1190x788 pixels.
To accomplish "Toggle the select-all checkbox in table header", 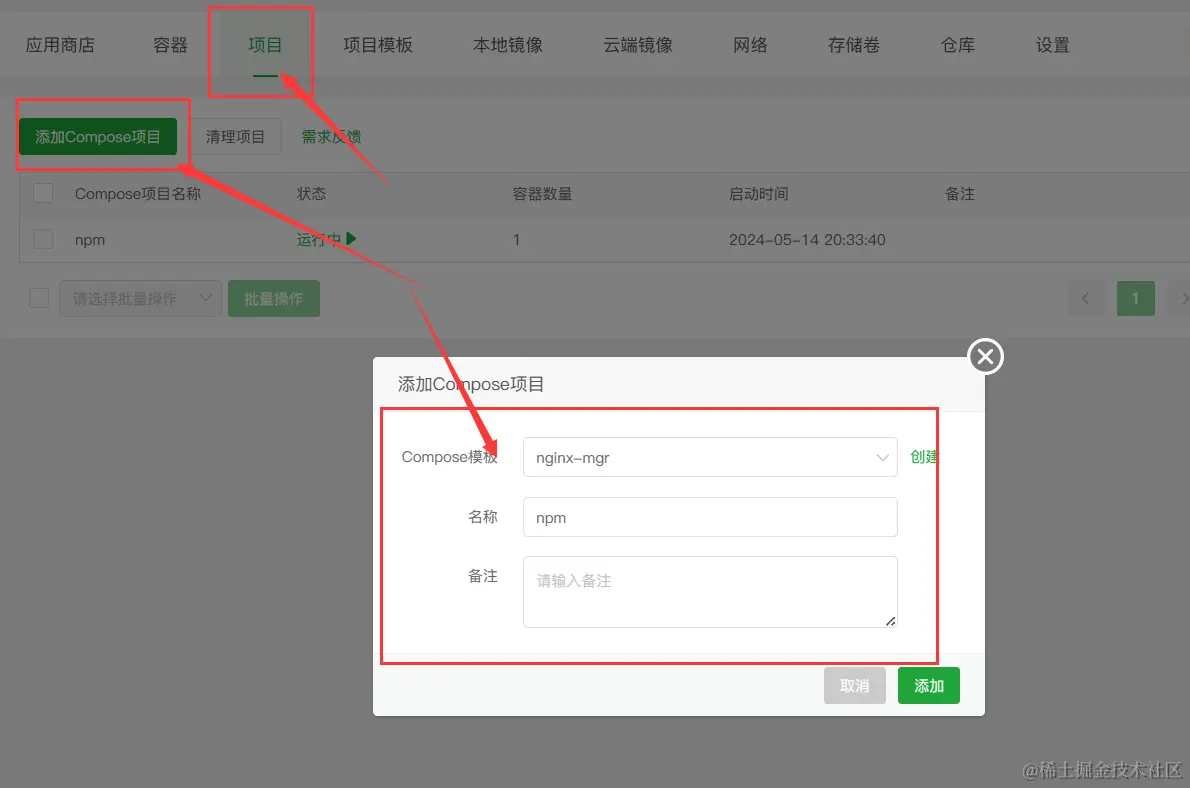I will 43,193.
